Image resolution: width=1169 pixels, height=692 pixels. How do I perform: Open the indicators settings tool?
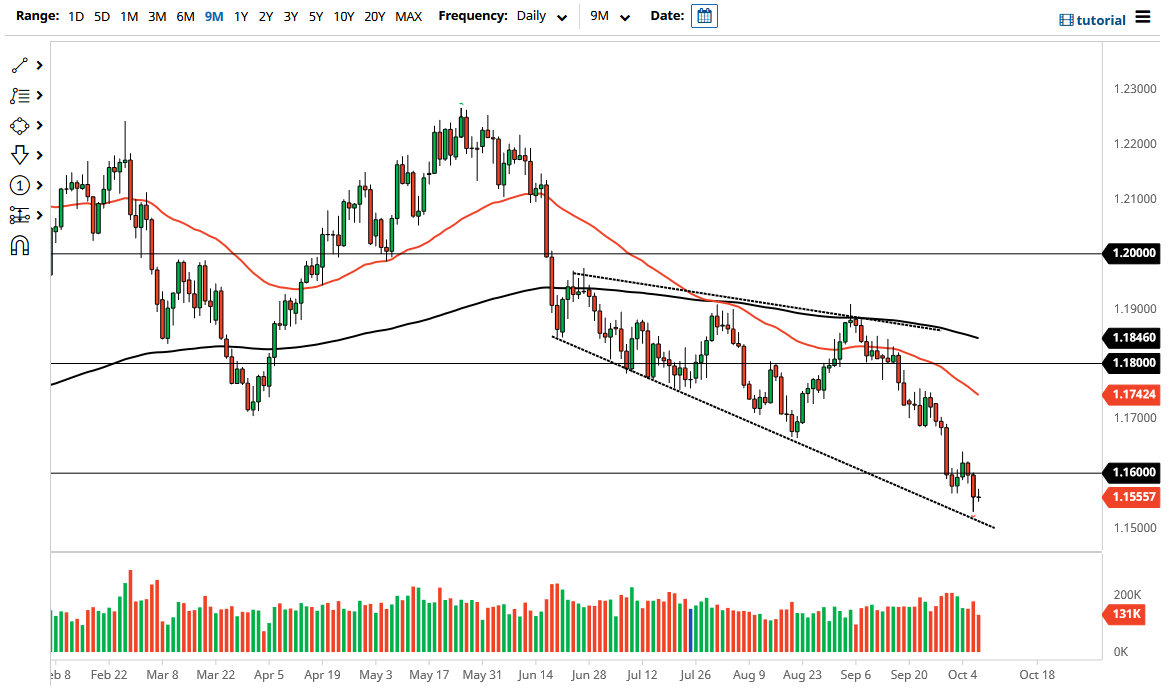pyautogui.click(x=18, y=215)
